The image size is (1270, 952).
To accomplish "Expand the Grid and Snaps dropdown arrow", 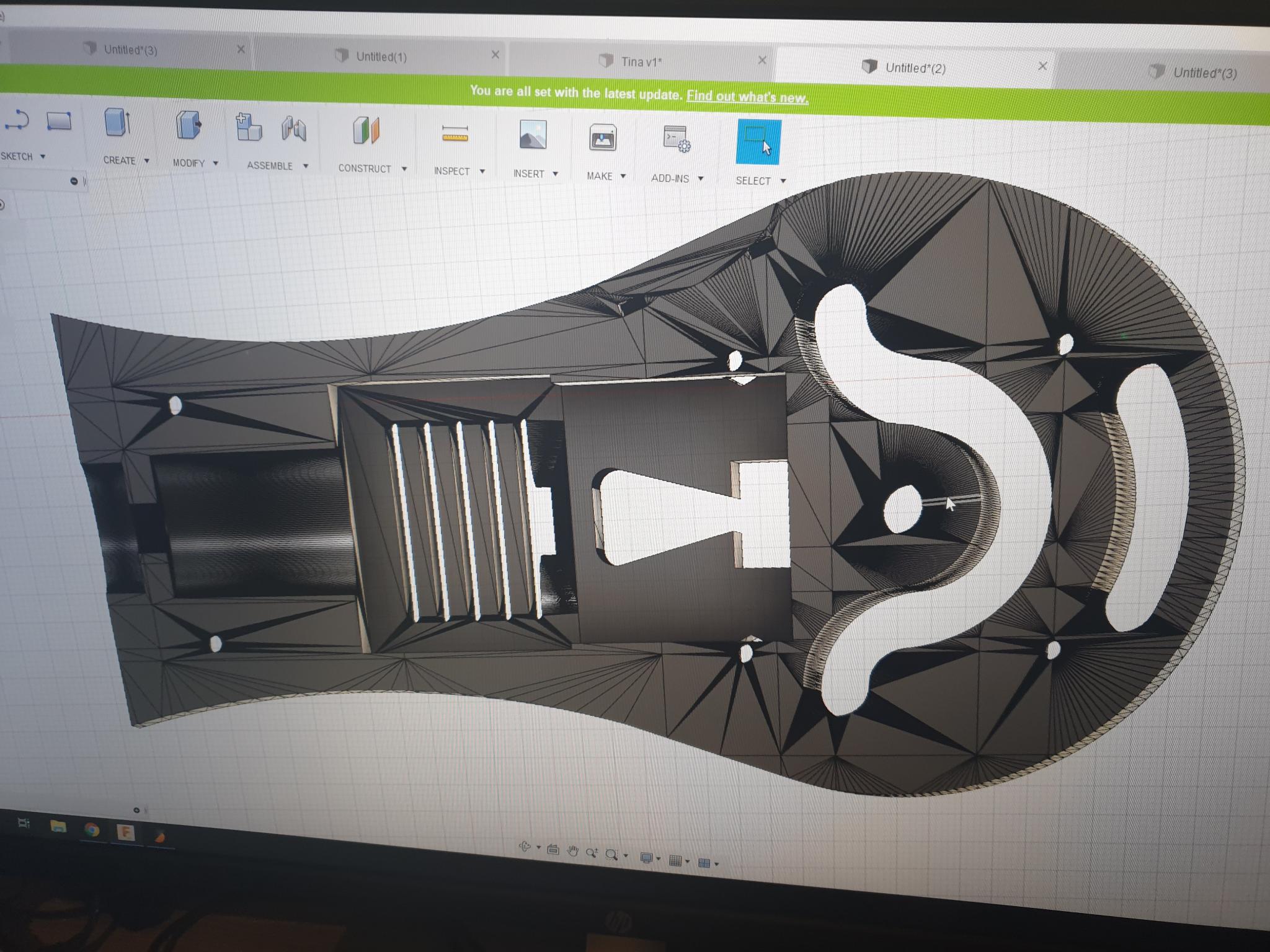I will (x=688, y=862).
